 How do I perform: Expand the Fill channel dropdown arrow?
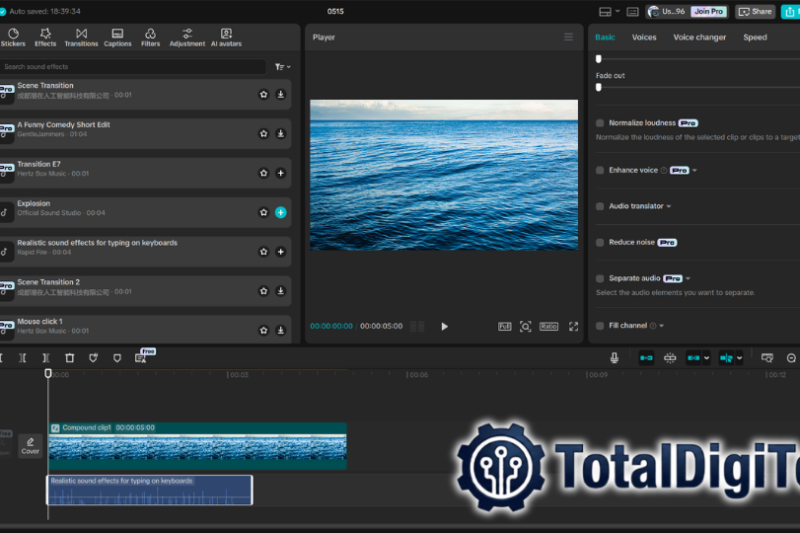[662, 326]
